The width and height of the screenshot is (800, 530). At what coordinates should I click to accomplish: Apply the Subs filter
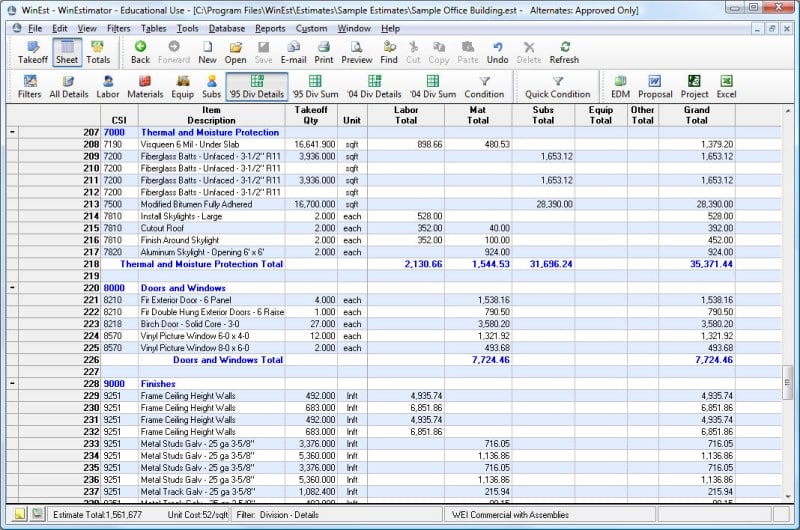tap(211, 87)
